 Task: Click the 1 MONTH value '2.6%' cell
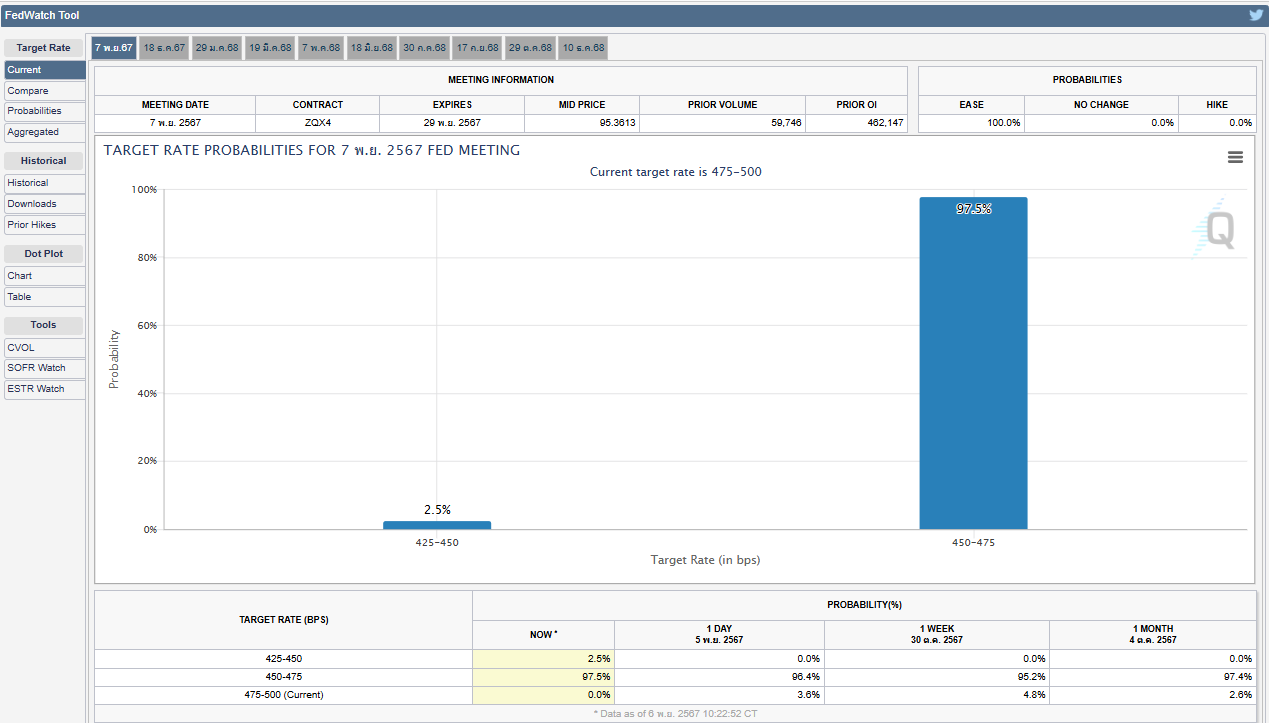[x=1153, y=695]
